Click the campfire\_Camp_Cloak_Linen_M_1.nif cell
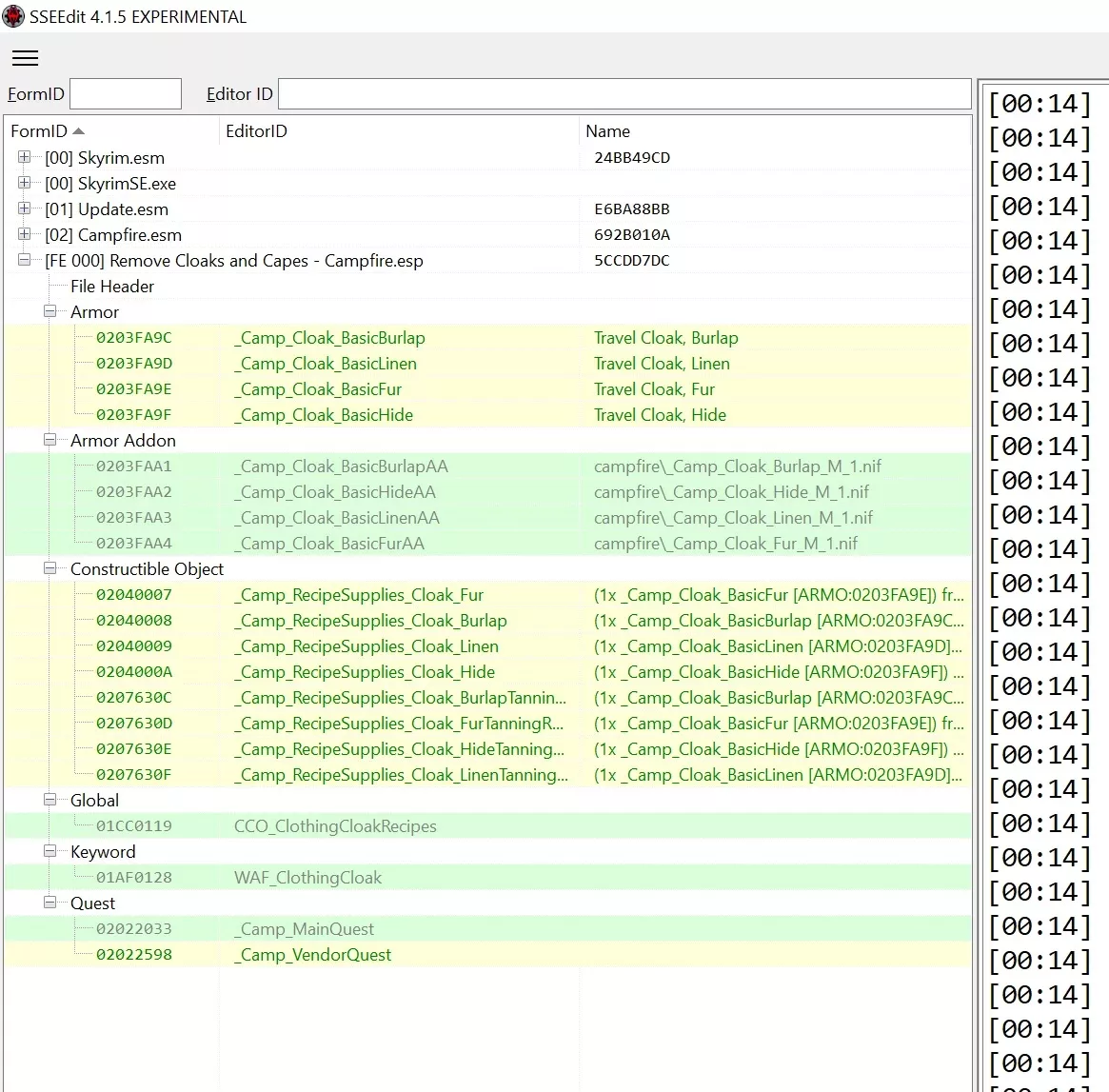The image size is (1109, 1092). (x=733, y=518)
